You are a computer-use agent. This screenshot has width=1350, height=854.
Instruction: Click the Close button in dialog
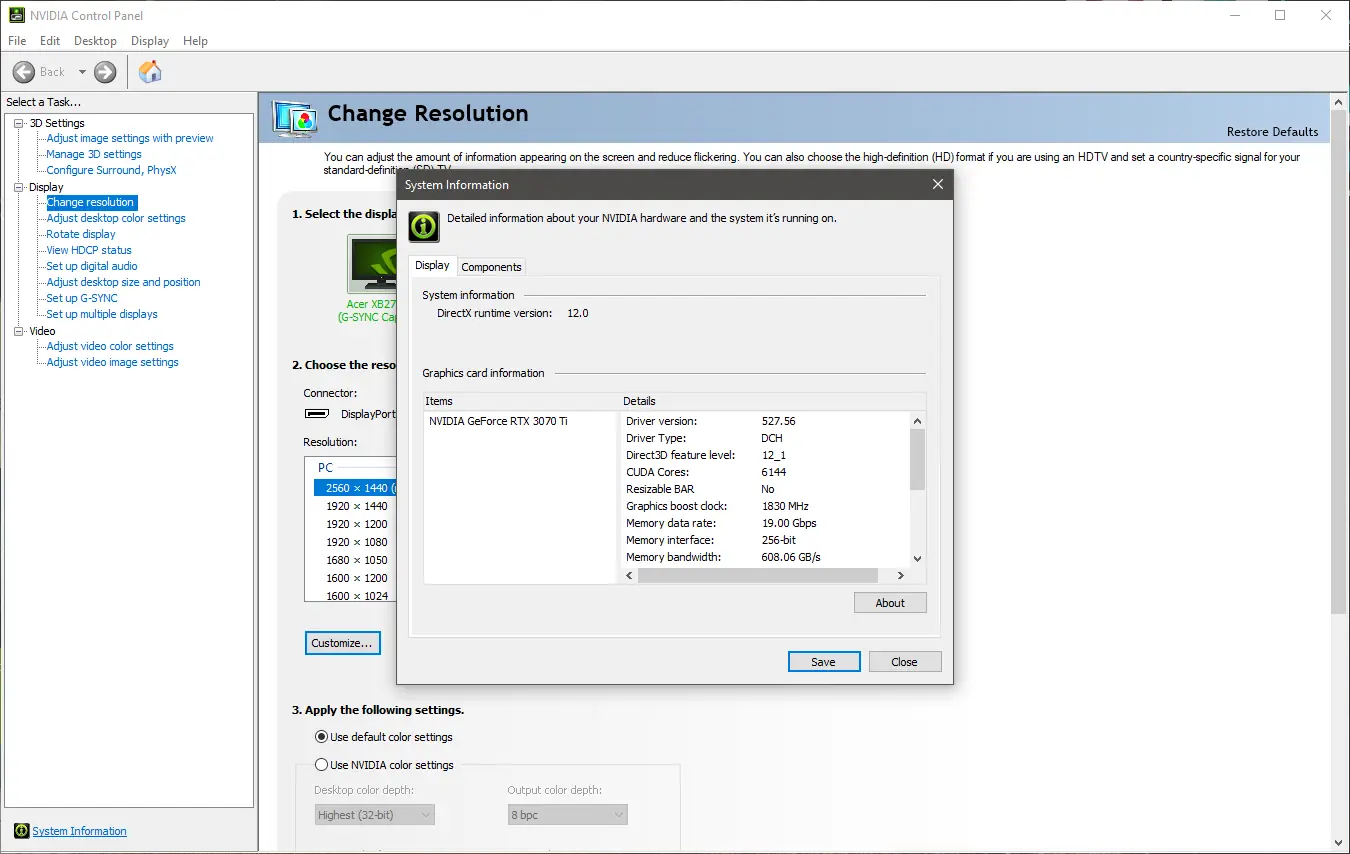tap(904, 662)
